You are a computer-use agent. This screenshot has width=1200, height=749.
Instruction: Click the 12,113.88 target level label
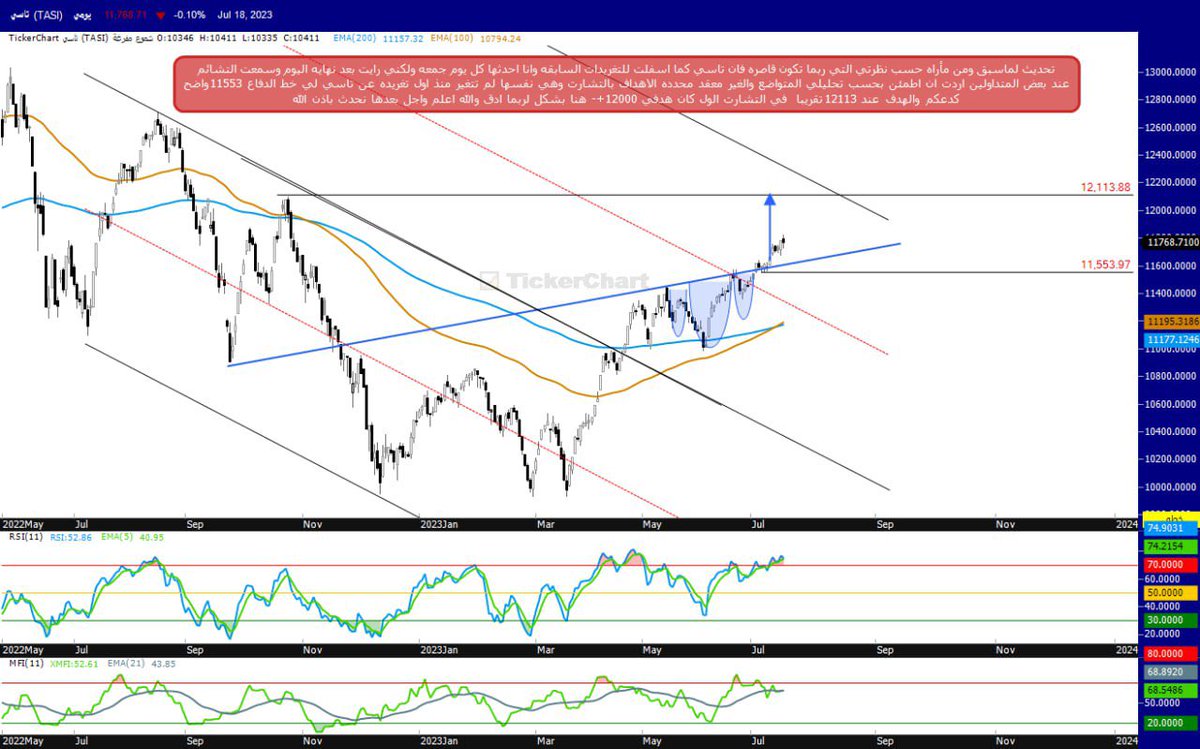click(1105, 187)
